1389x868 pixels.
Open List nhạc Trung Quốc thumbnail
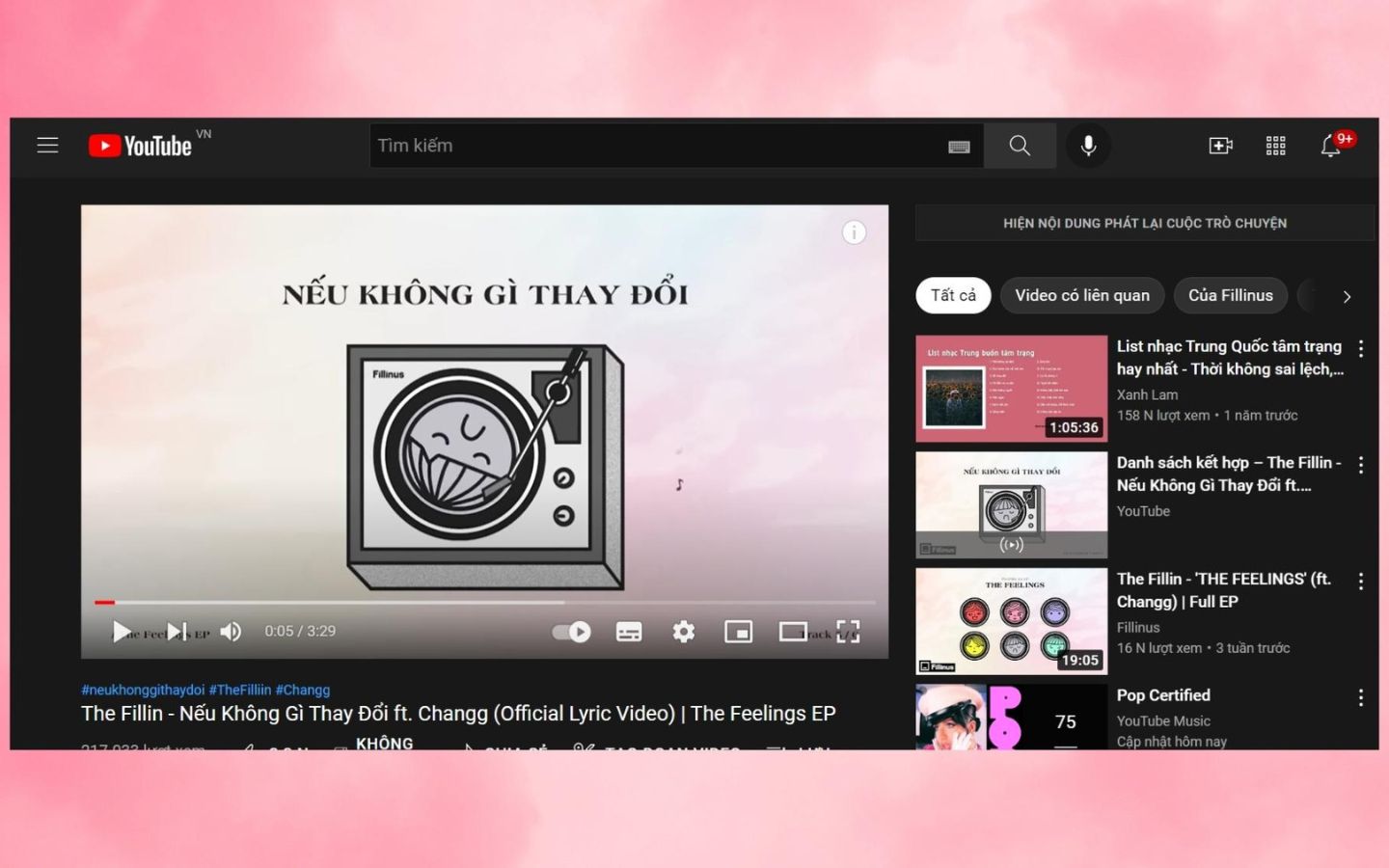[x=1011, y=389]
